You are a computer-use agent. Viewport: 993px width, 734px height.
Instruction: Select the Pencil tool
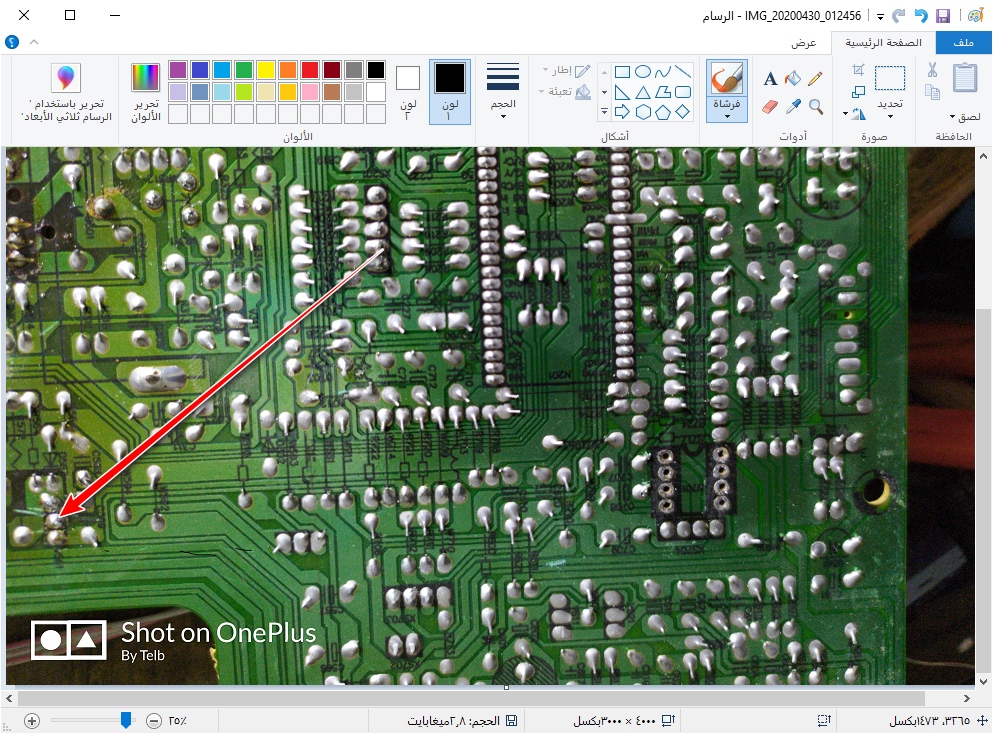[815, 79]
